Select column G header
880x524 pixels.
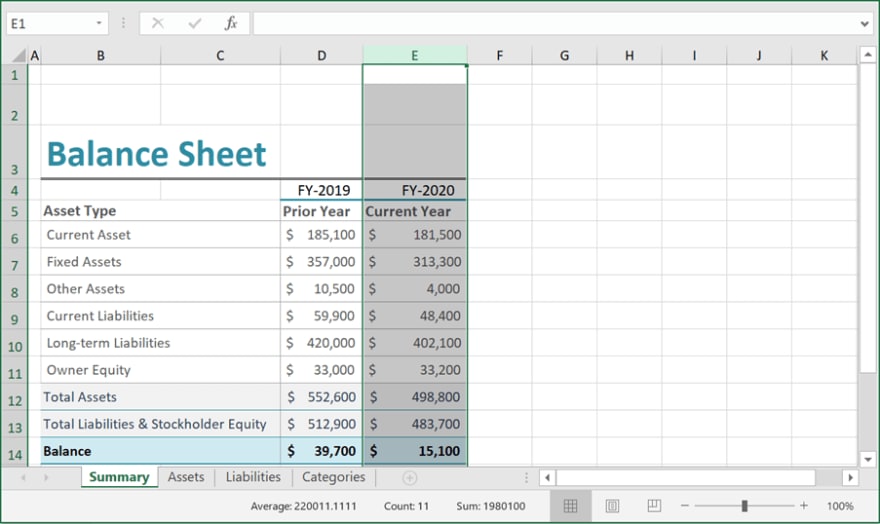(565, 55)
